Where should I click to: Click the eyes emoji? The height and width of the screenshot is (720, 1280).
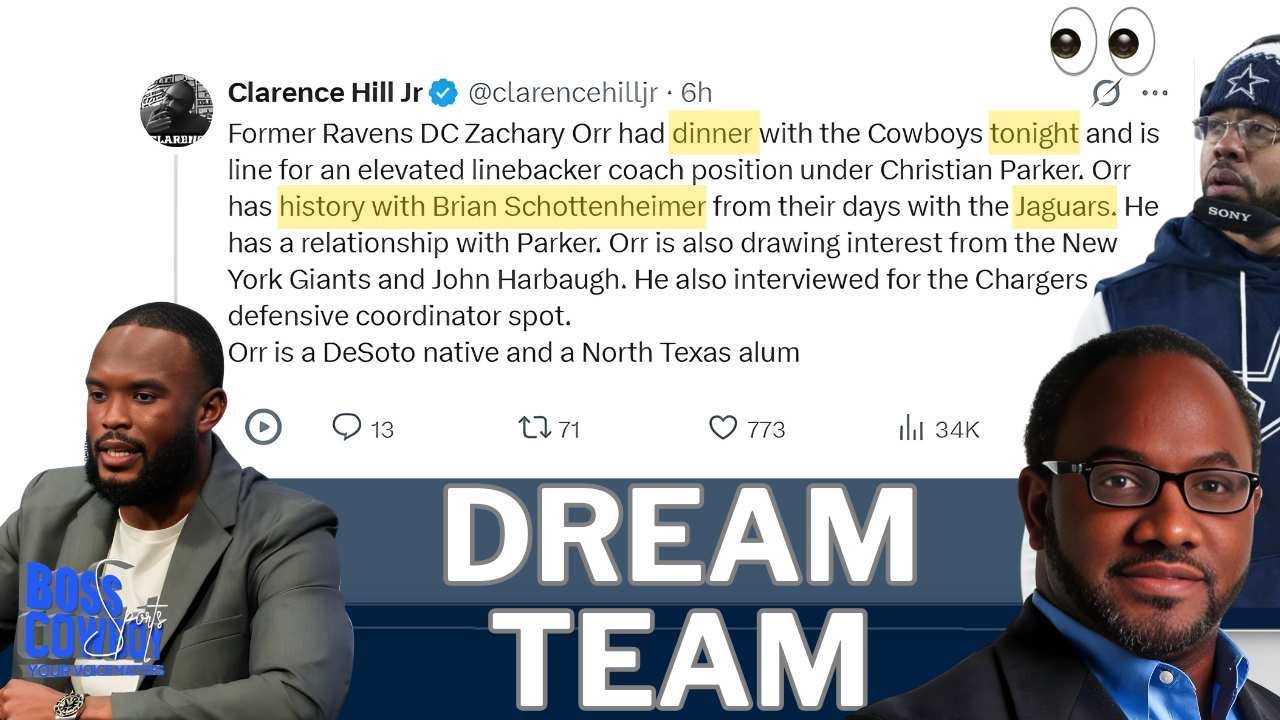coord(1102,42)
